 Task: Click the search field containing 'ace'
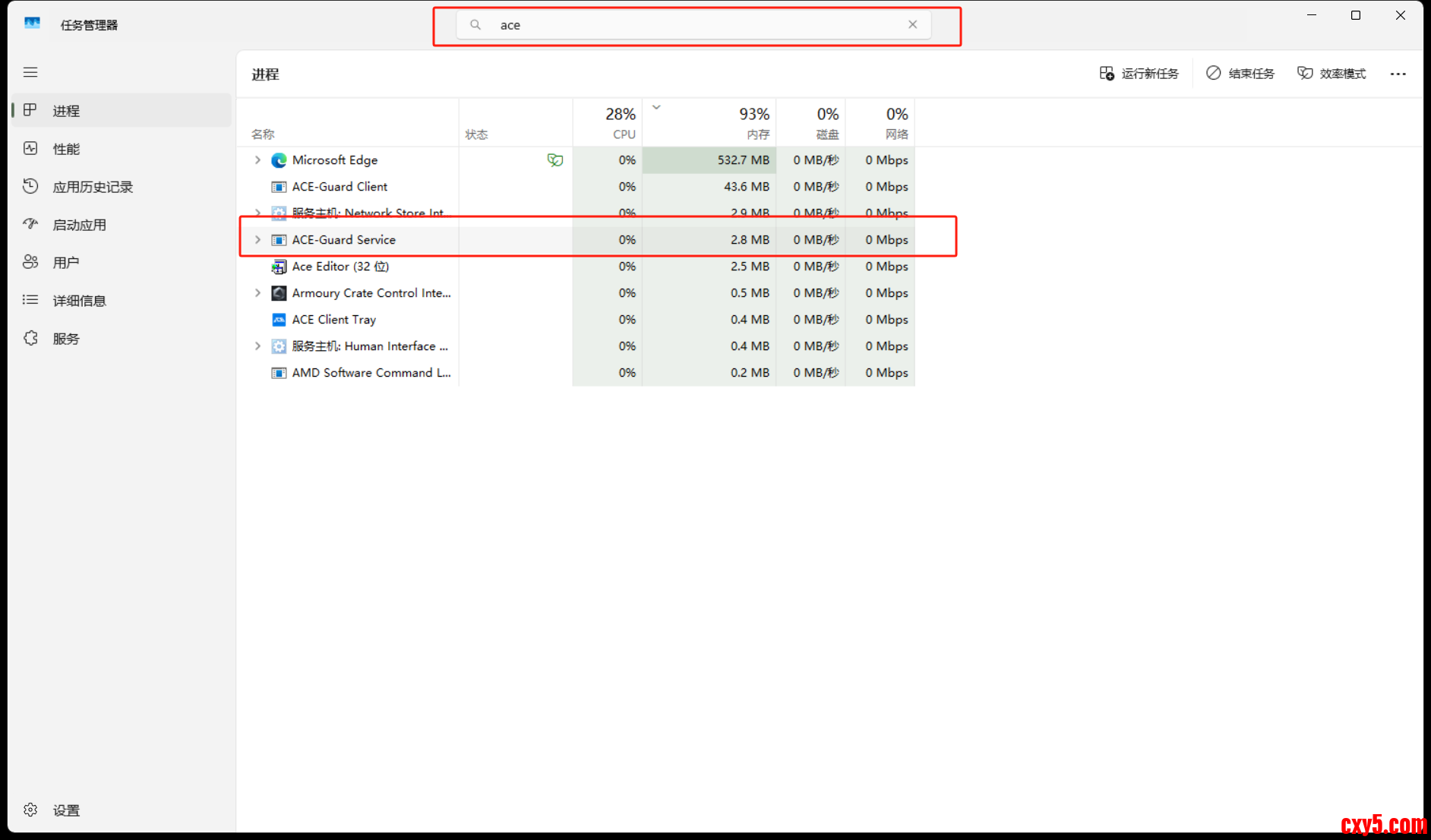click(684, 25)
